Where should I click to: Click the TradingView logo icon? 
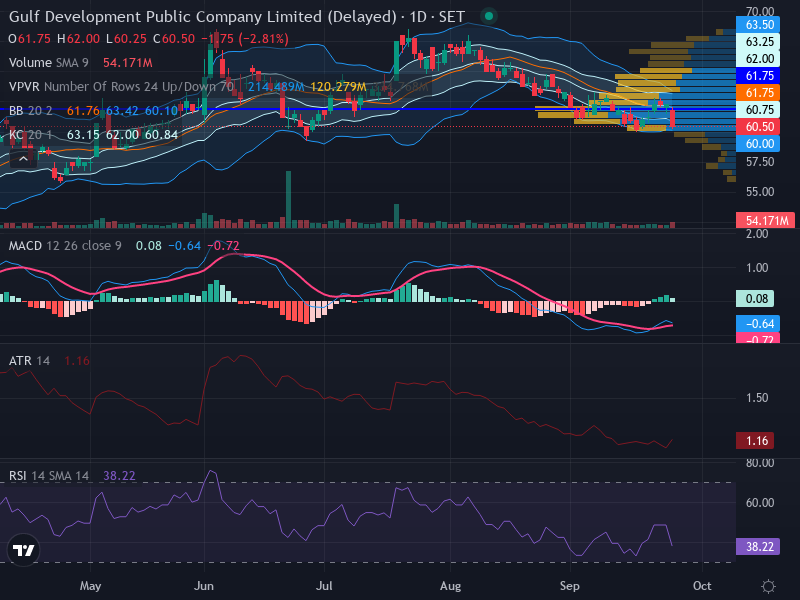[23, 550]
